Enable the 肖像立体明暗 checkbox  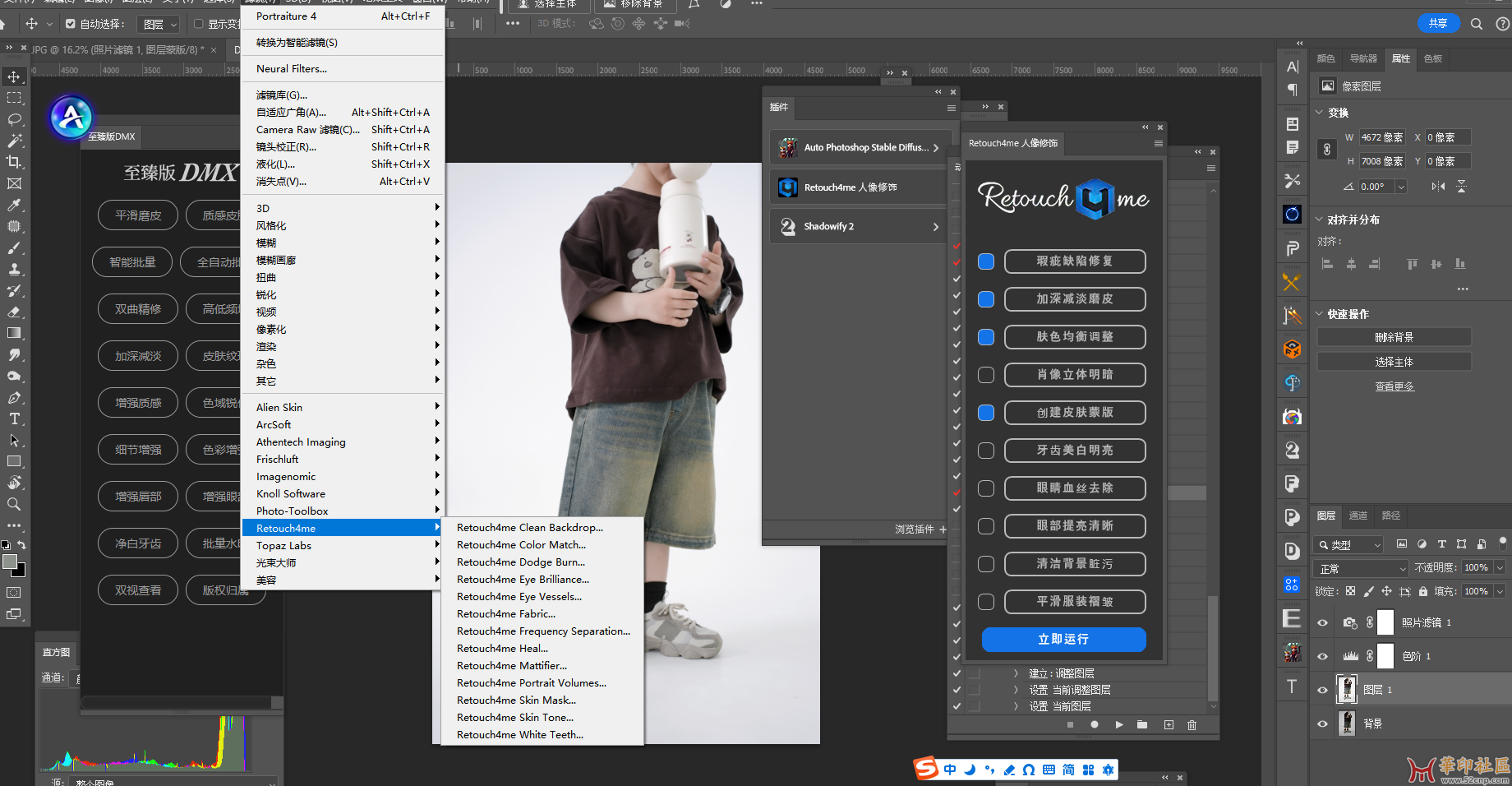(x=986, y=375)
